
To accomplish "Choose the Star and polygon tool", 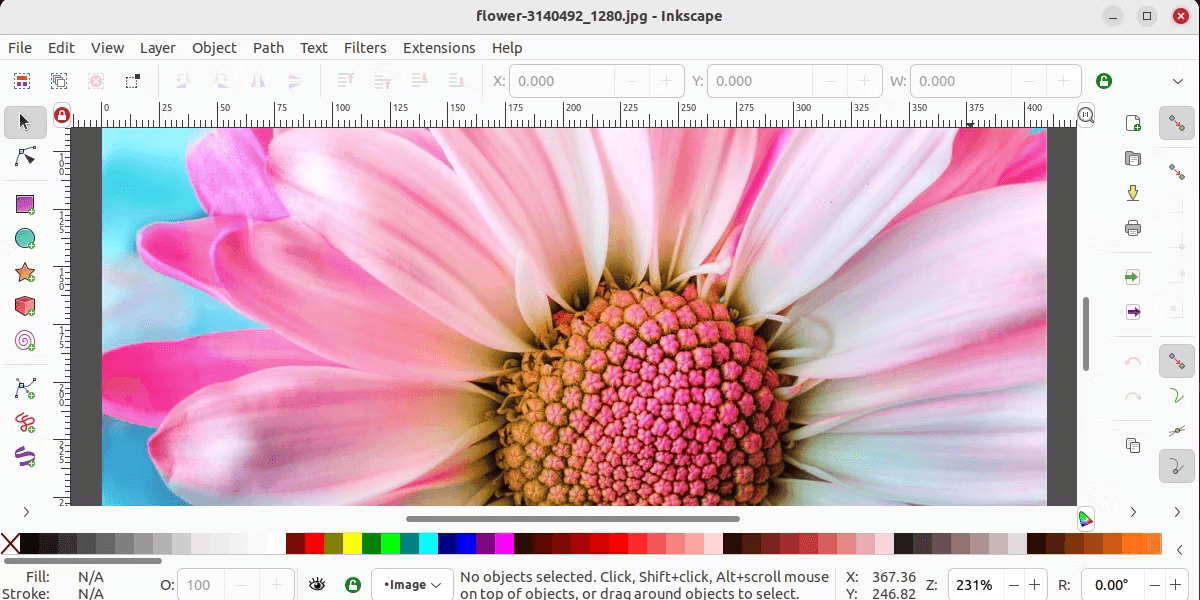I will pyautogui.click(x=25, y=272).
